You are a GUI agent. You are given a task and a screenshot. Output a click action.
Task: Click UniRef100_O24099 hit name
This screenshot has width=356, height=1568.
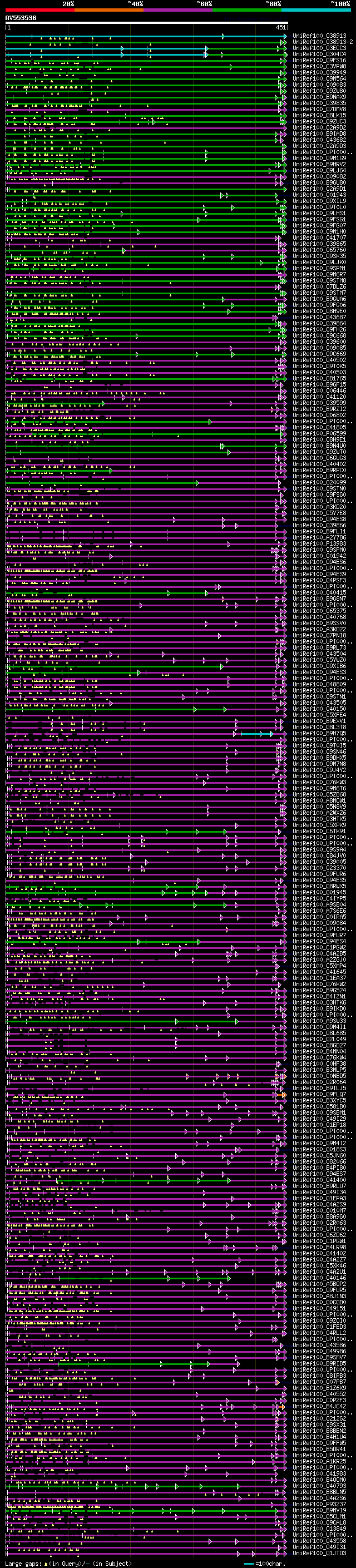319,483
